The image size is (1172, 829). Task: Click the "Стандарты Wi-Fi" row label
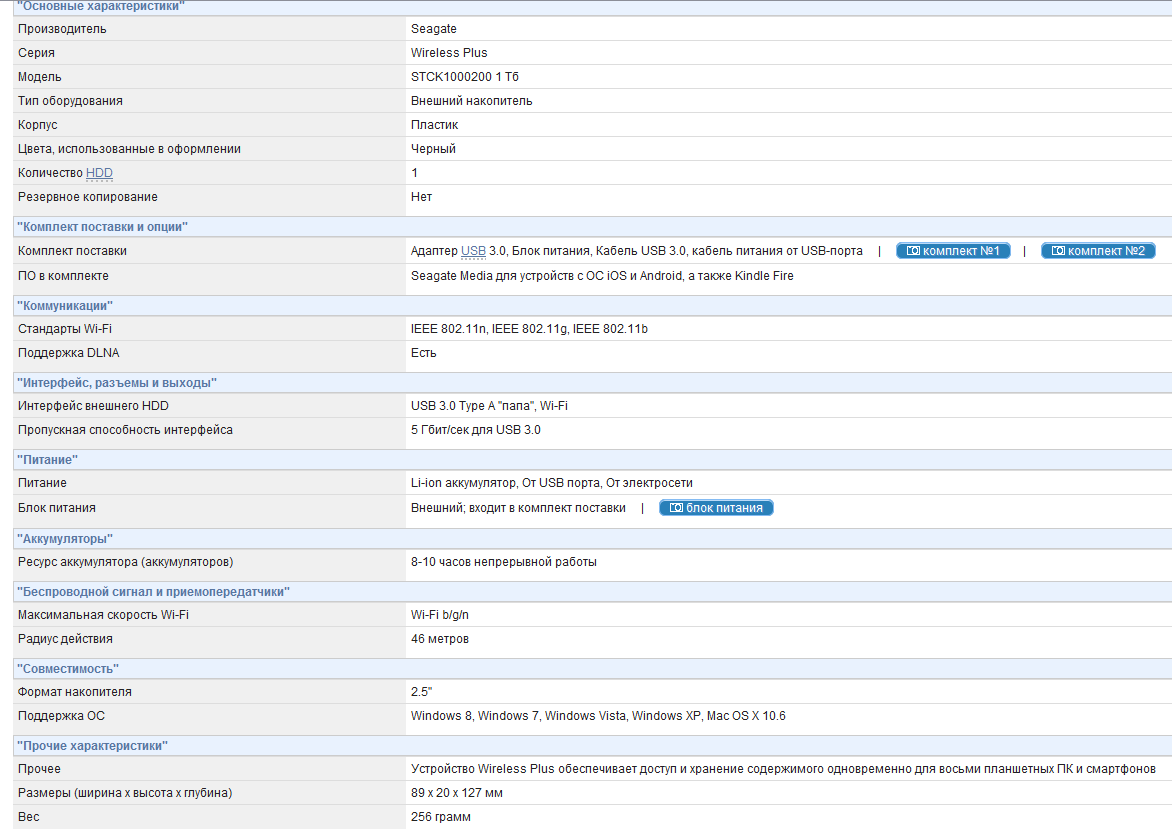click(64, 329)
